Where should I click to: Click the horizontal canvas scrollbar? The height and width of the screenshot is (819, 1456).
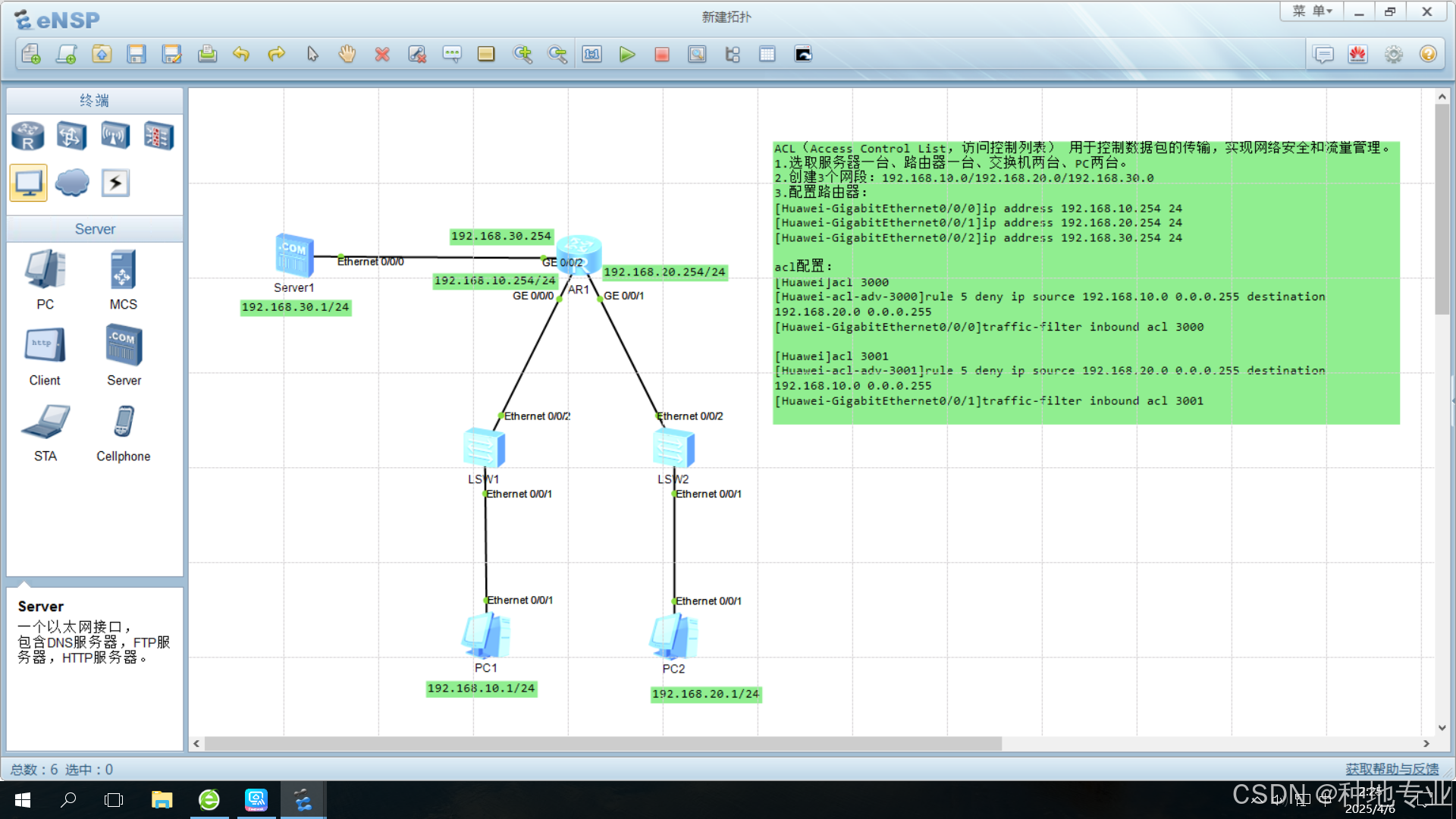(603, 744)
